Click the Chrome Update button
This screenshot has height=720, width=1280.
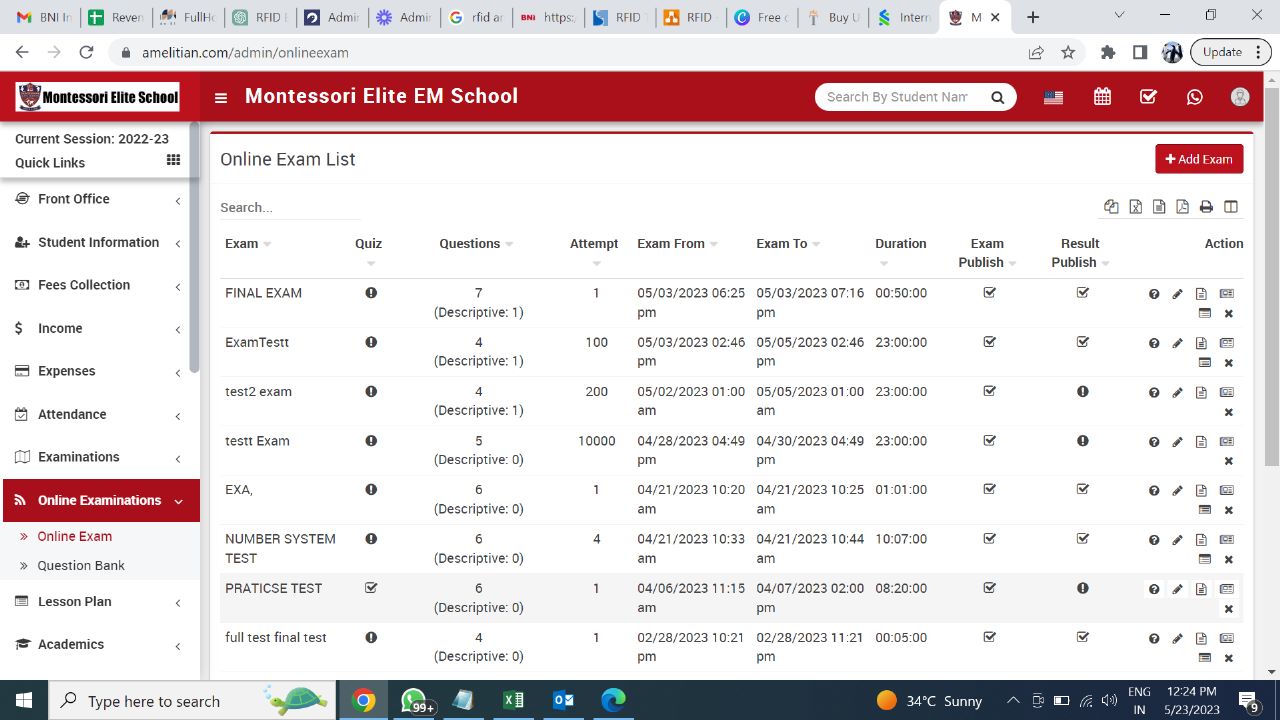click(x=1231, y=52)
